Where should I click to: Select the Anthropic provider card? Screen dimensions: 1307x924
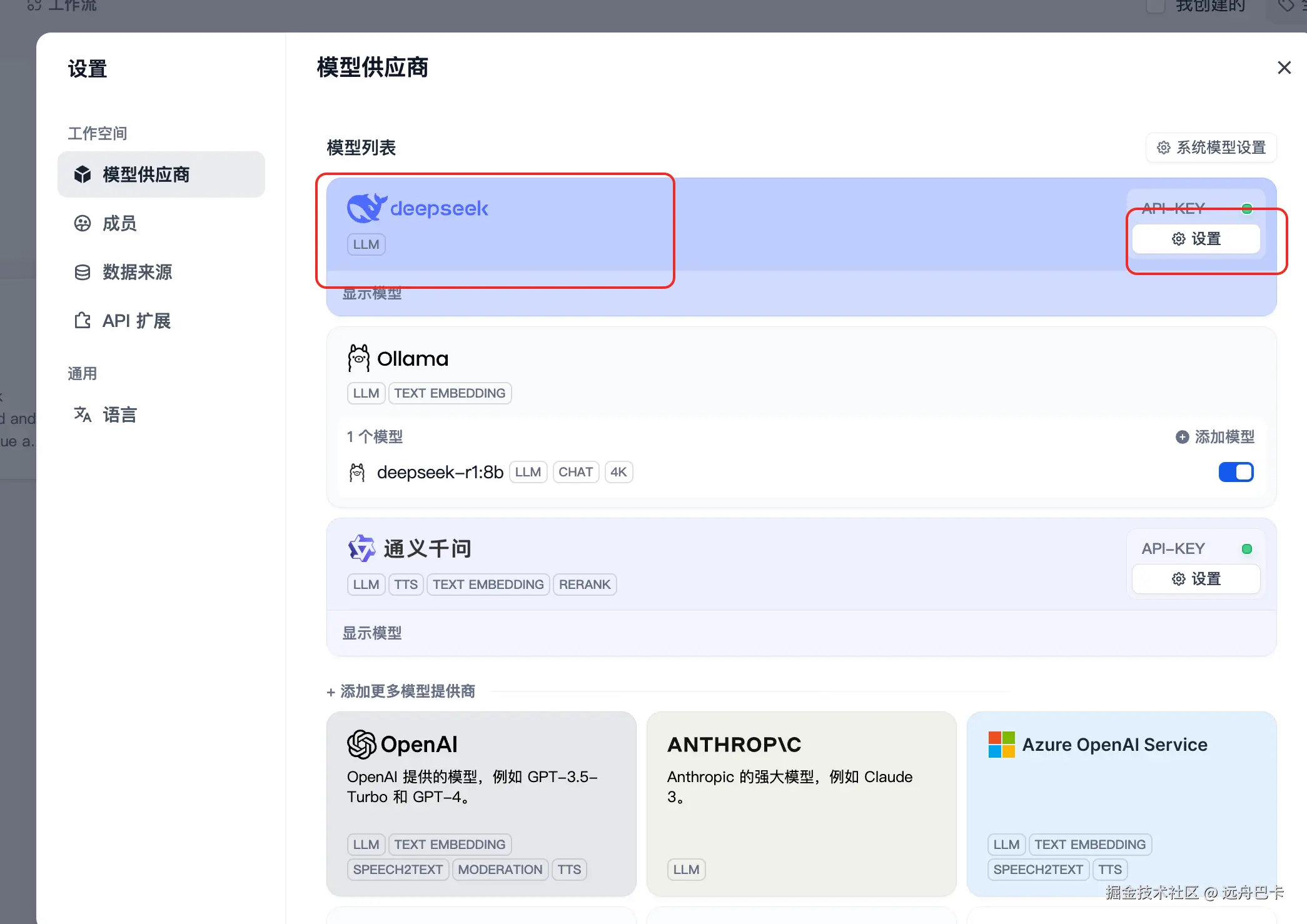point(801,803)
